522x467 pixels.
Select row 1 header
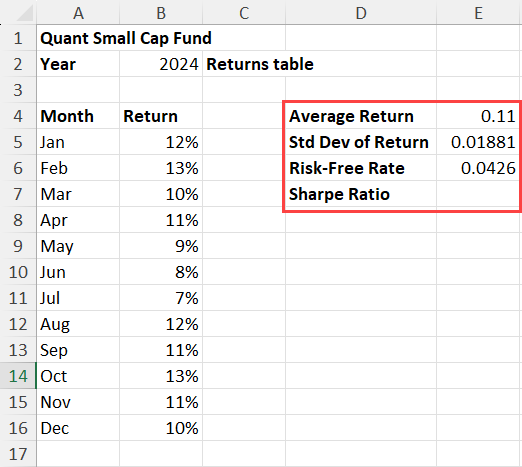(x=18, y=38)
